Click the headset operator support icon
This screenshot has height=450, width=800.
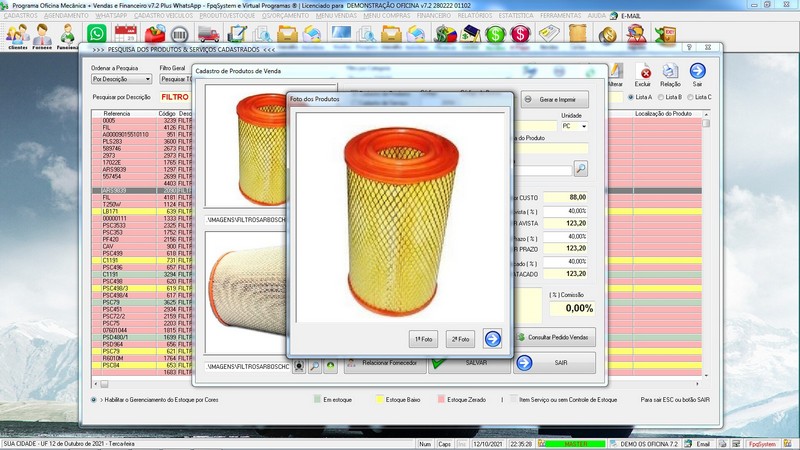click(636, 34)
